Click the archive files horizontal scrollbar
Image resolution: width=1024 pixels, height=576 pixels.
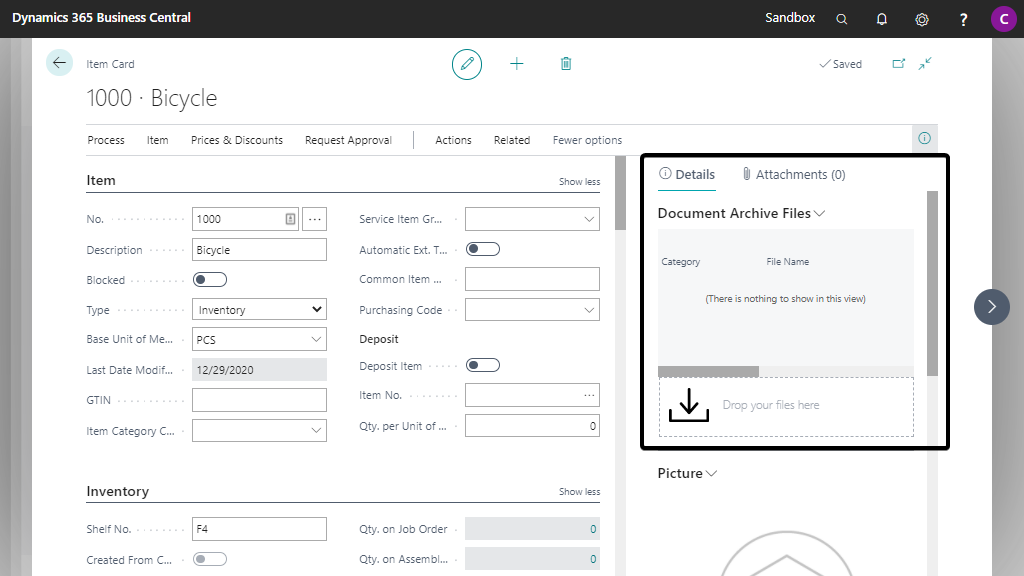pos(709,372)
